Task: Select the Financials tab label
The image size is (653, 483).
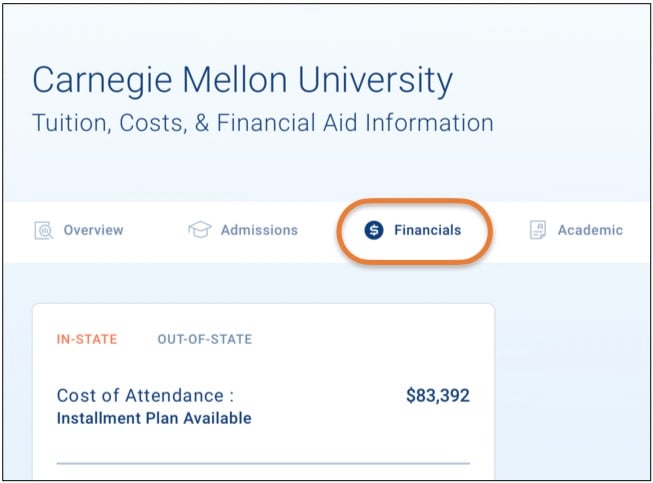Action: (x=427, y=230)
